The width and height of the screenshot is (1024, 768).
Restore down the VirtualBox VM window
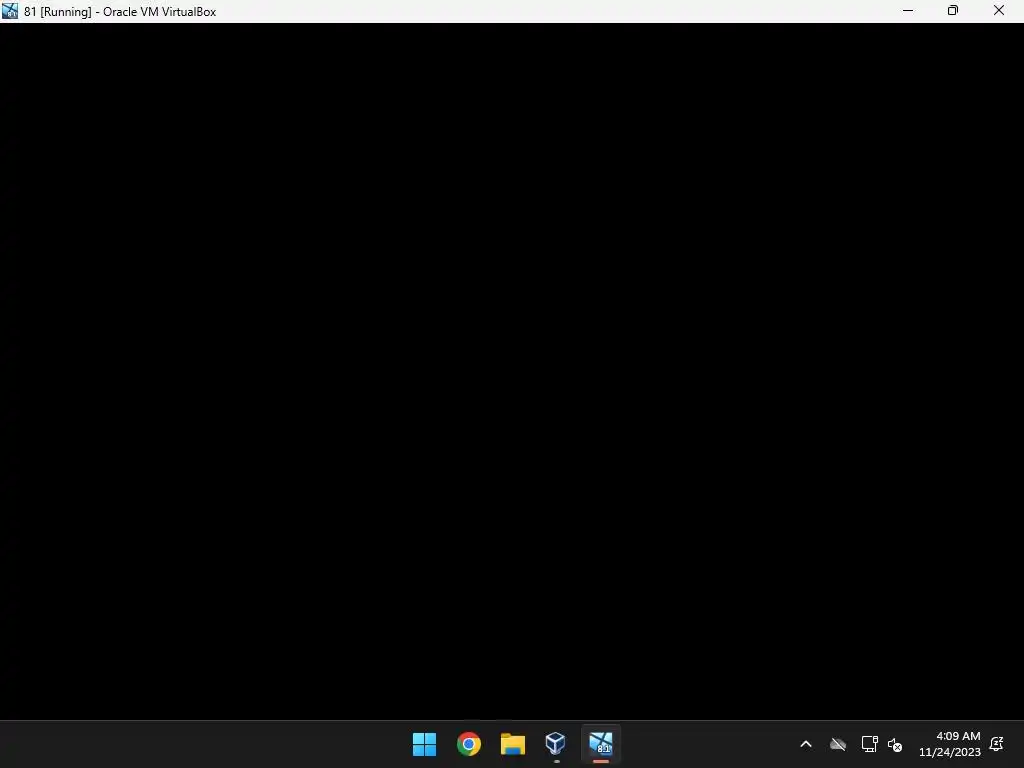click(x=953, y=11)
